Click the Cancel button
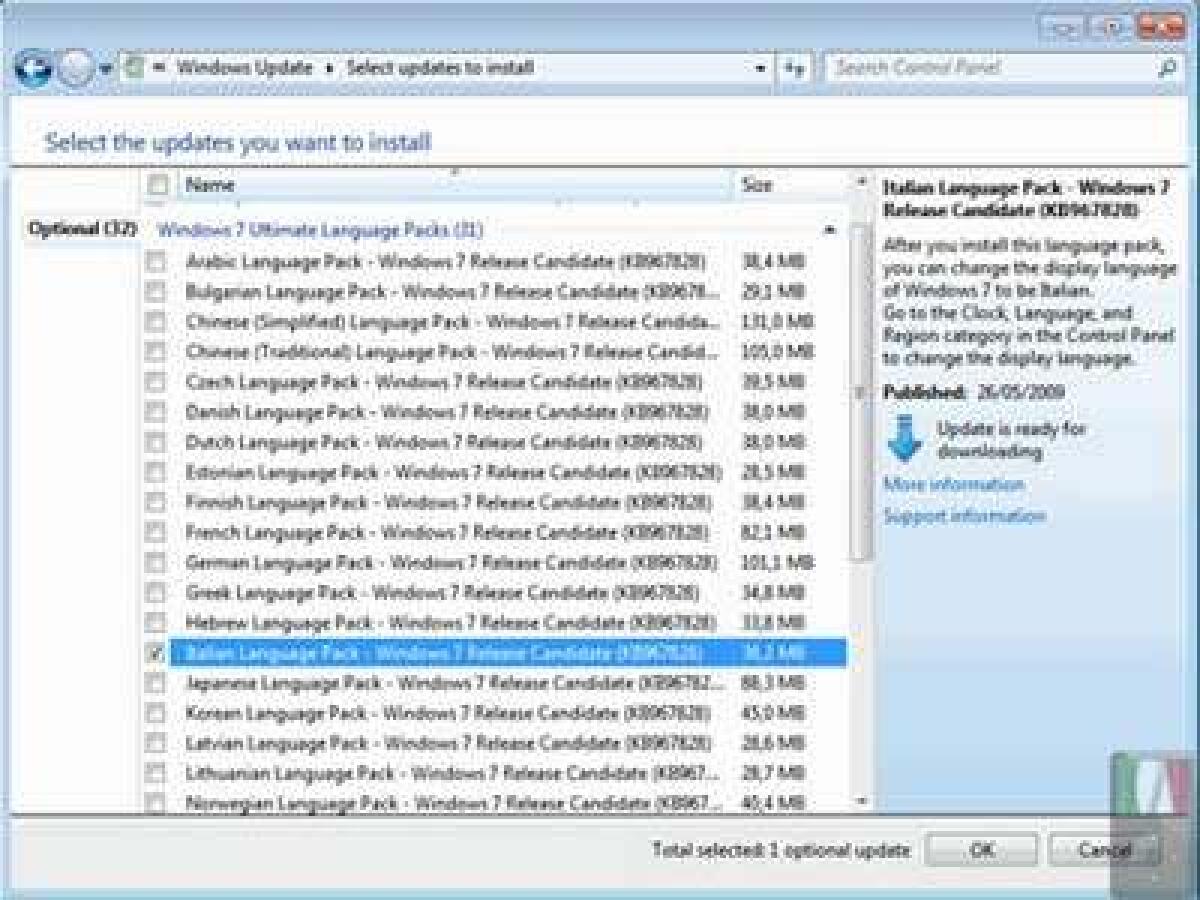The height and width of the screenshot is (900, 1200). [1105, 850]
